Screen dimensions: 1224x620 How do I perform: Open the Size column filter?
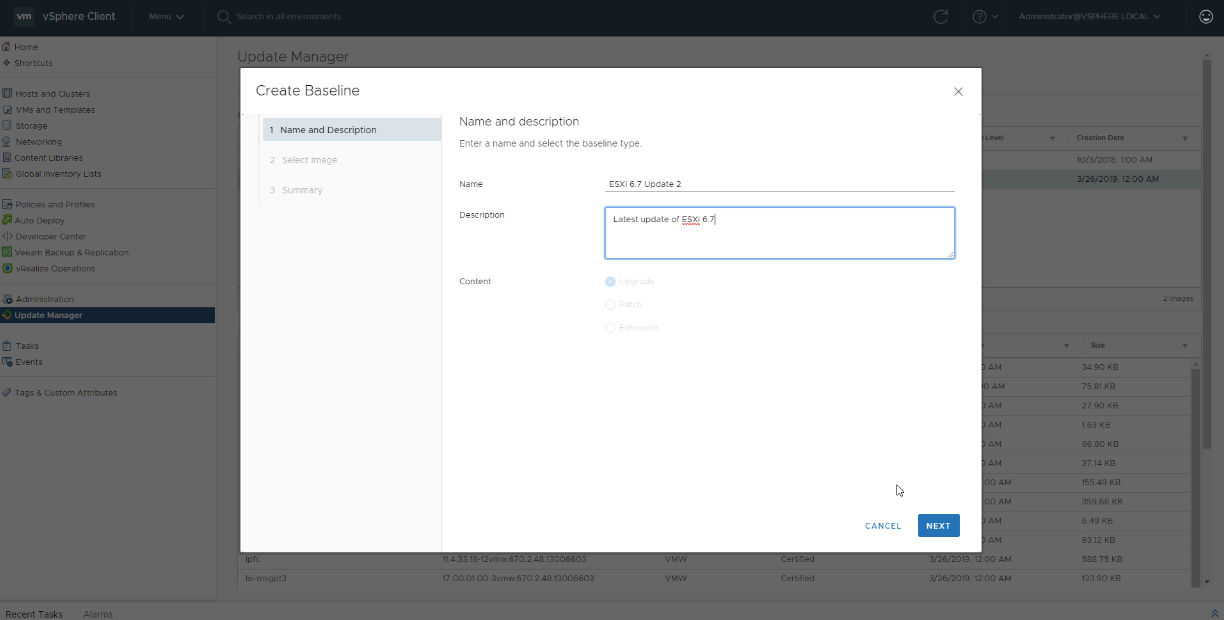1185,345
